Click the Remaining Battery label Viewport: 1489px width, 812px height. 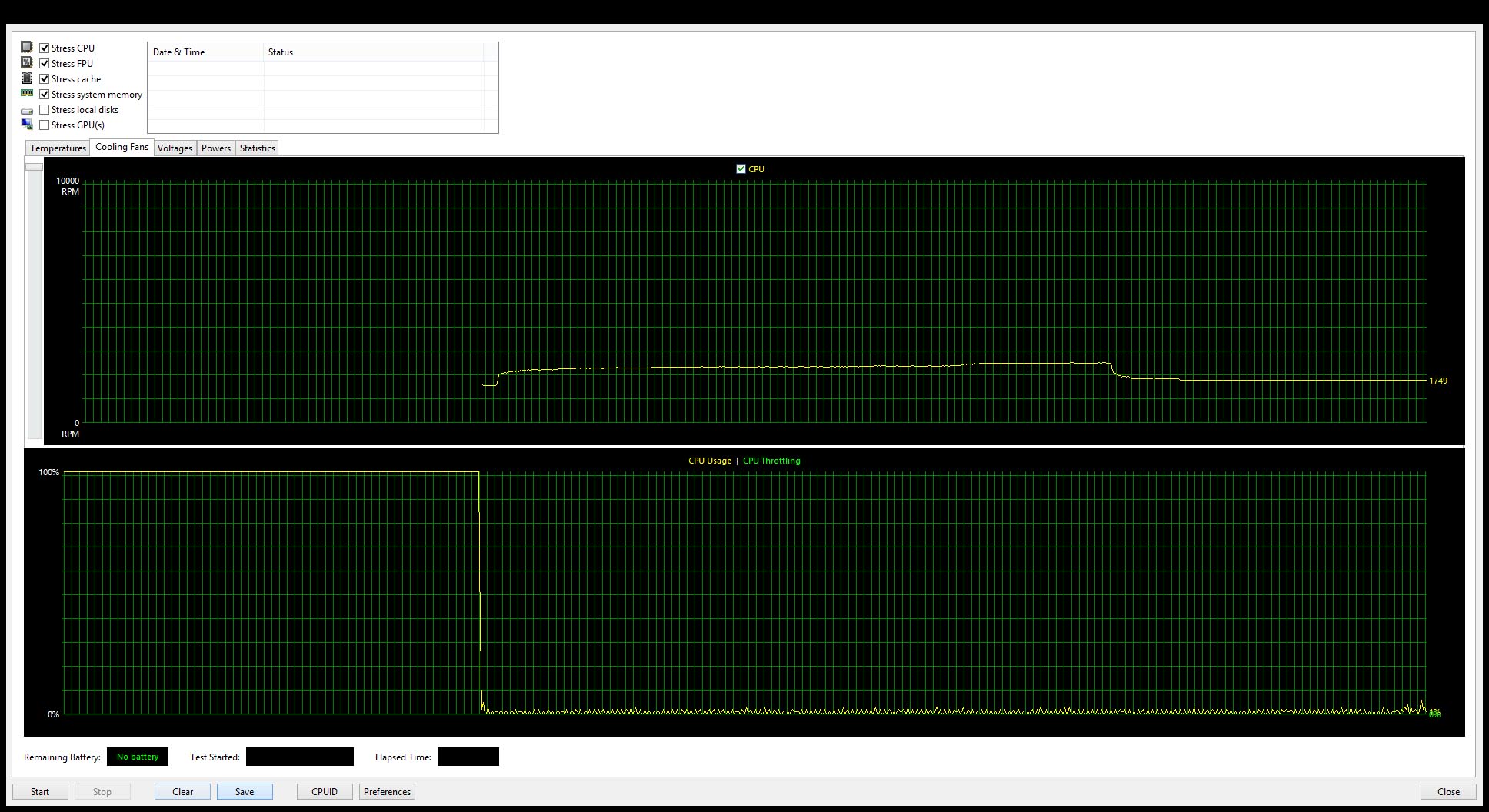tap(62, 757)
